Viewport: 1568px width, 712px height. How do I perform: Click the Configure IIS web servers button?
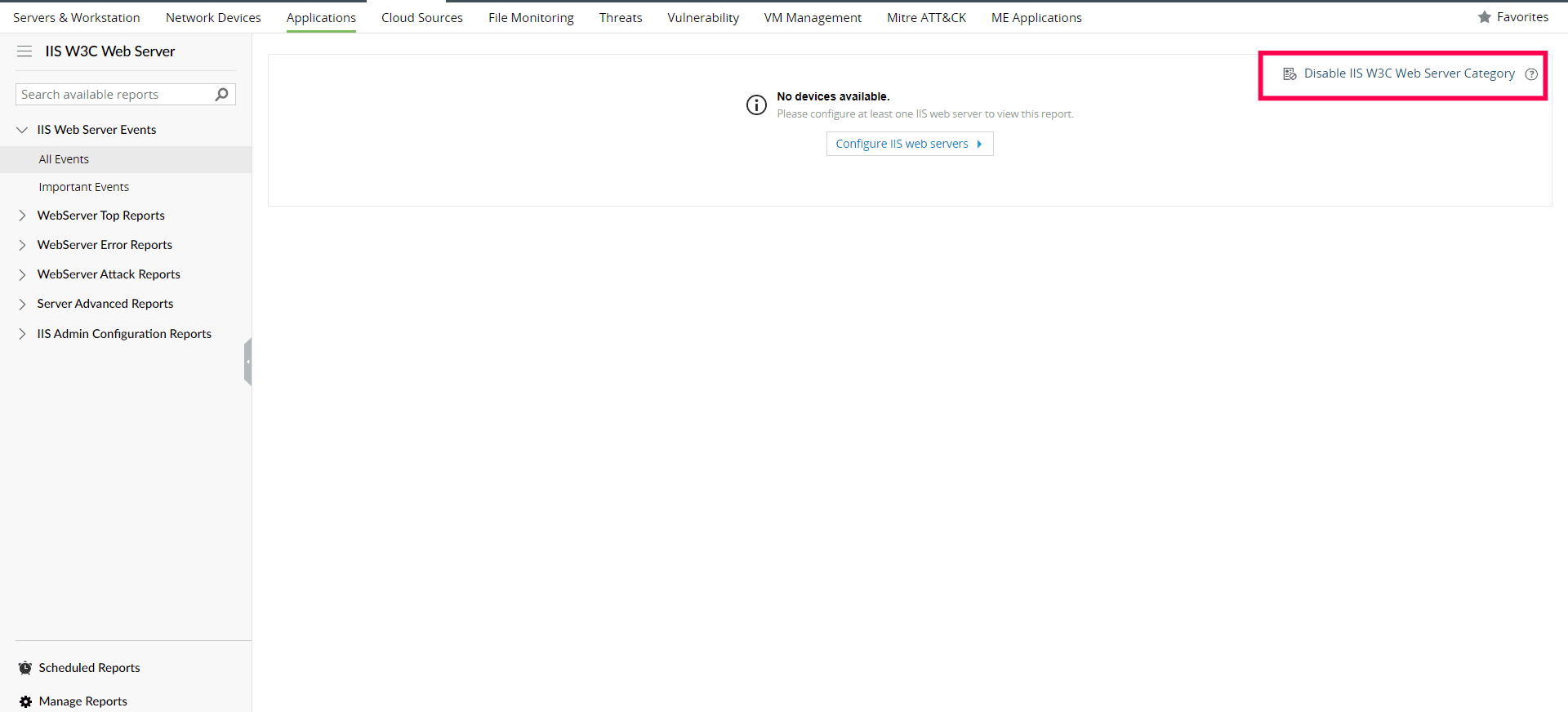[x=910, y=144]
